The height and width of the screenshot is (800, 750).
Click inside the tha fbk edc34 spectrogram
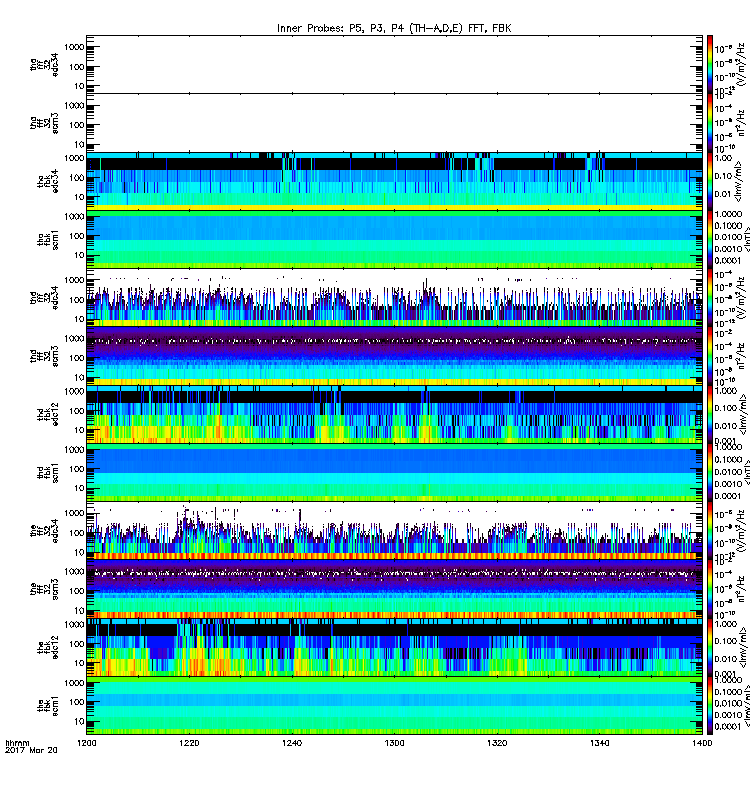[x=394, y=181]
